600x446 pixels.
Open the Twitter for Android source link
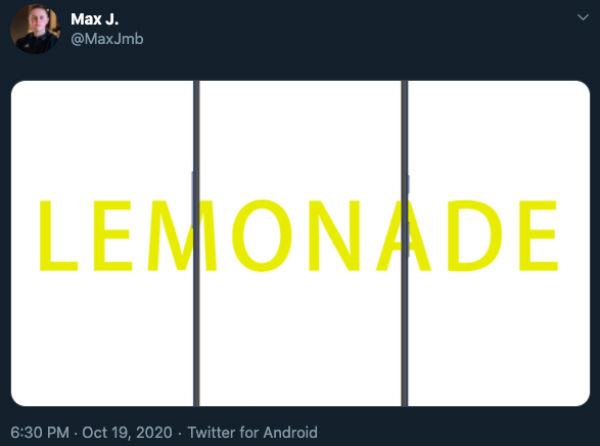(x=253, y=433)
